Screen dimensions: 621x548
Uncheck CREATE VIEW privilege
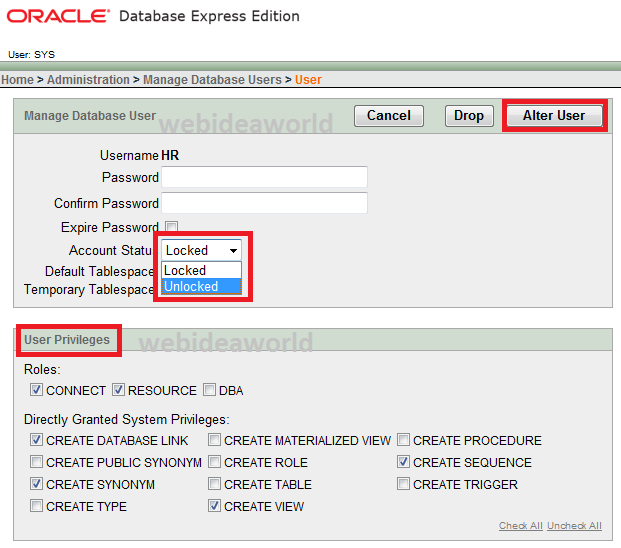pyautogui.click(x=214, y=506)
